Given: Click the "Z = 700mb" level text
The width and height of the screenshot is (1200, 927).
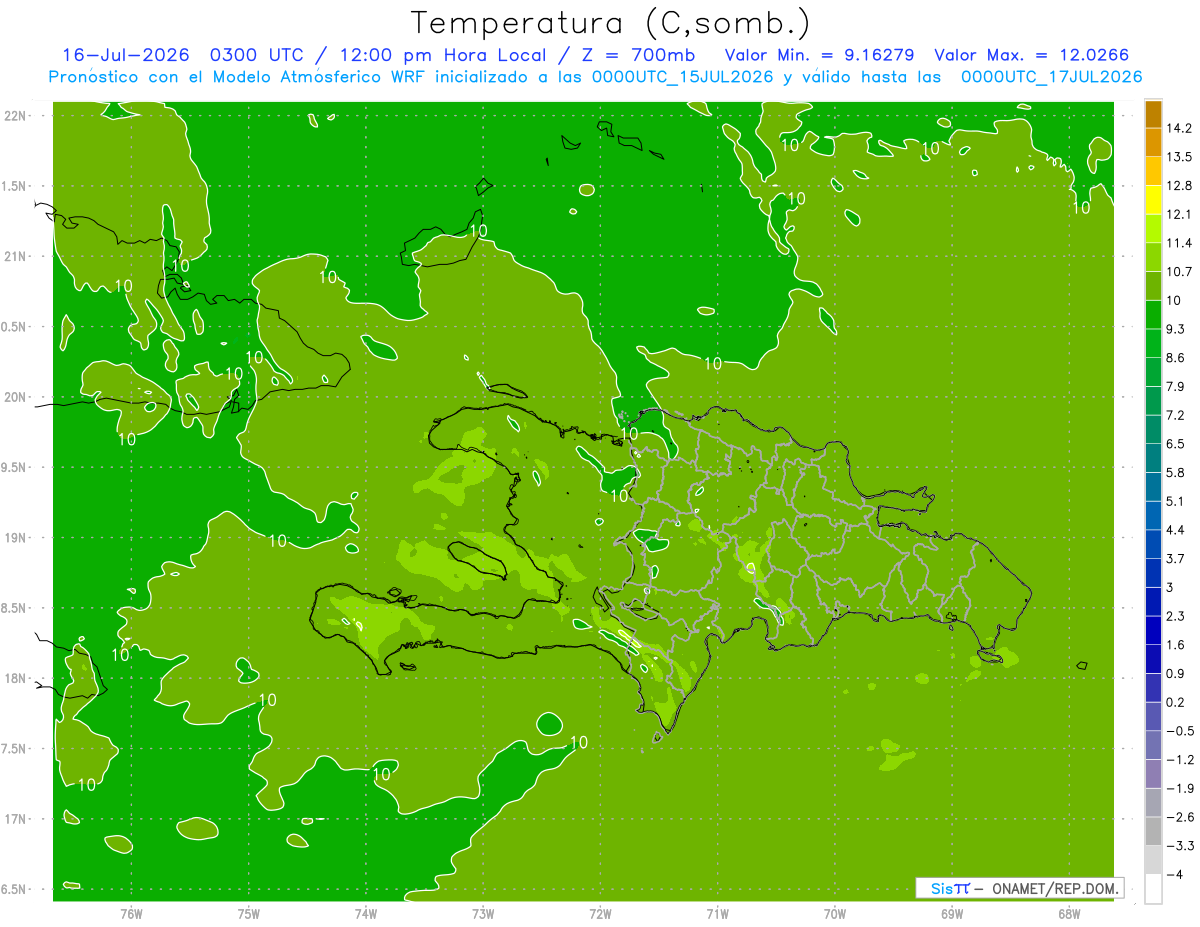Looking at the screenshot, I should pyautogui.click(x=636, y=55).
